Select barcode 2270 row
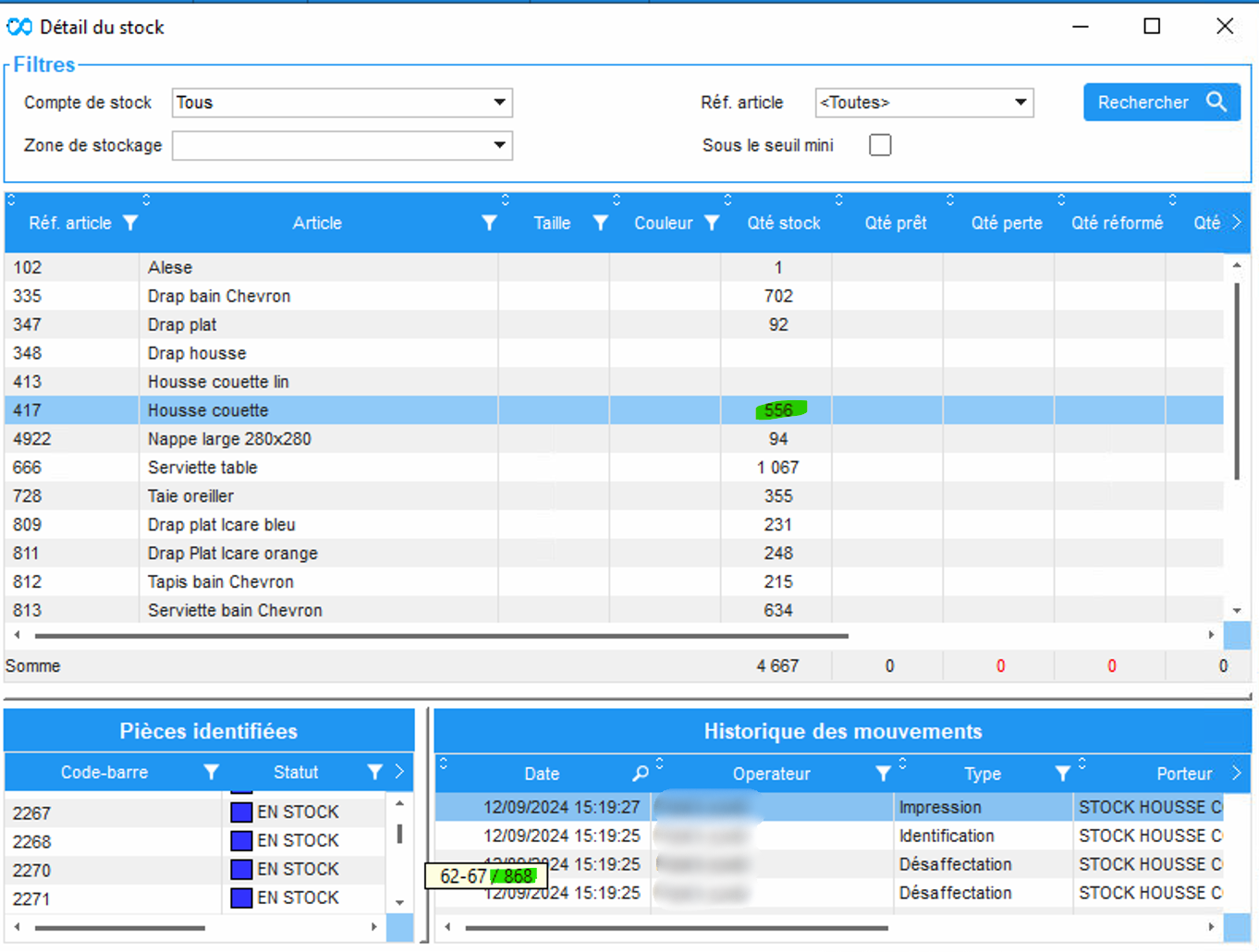 tap(196, 870)
